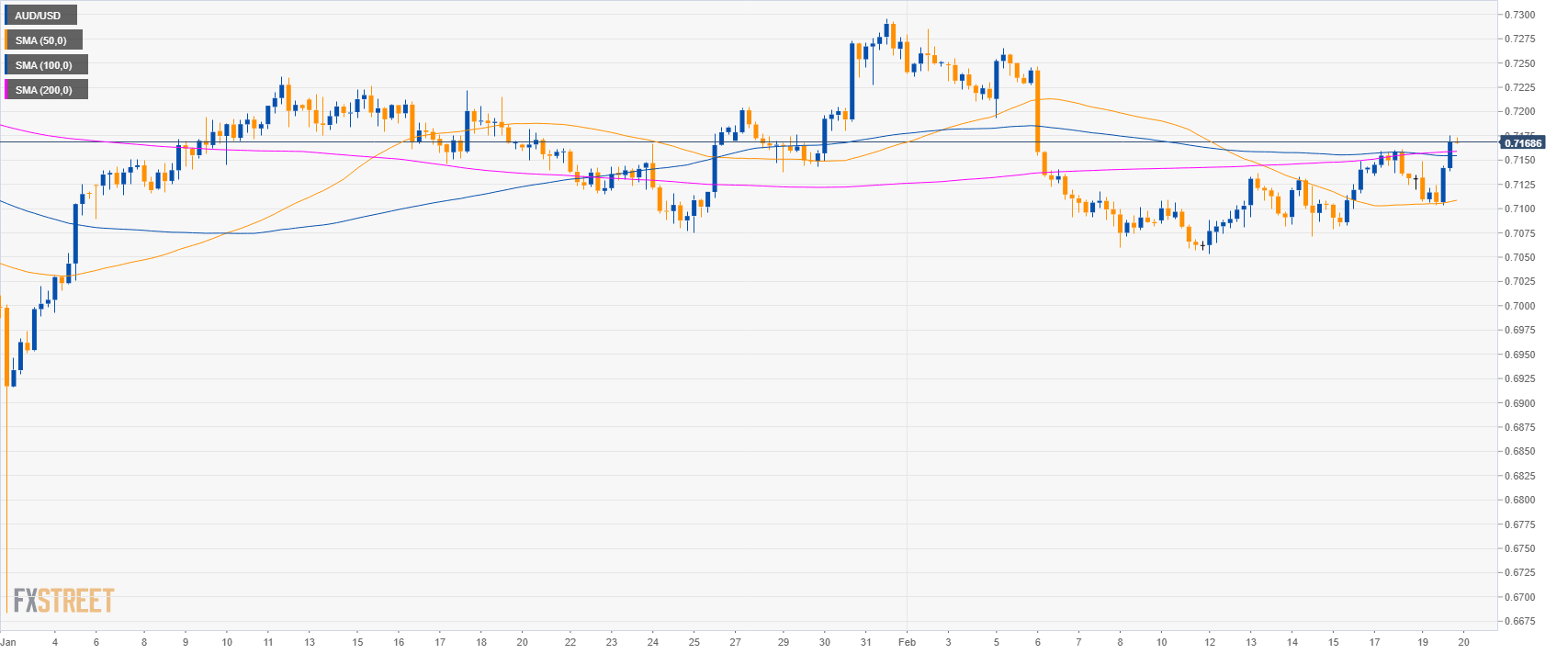Click the latest blue candle near 20
1568x654 pixels.
[1450, 154]
